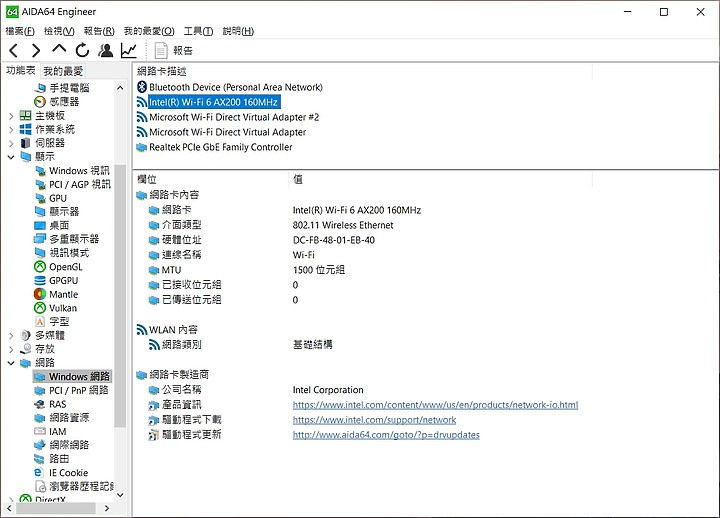Click the tree scrollbar down arrow
Screen dimensions: 720x518
(x=120, y=495)
